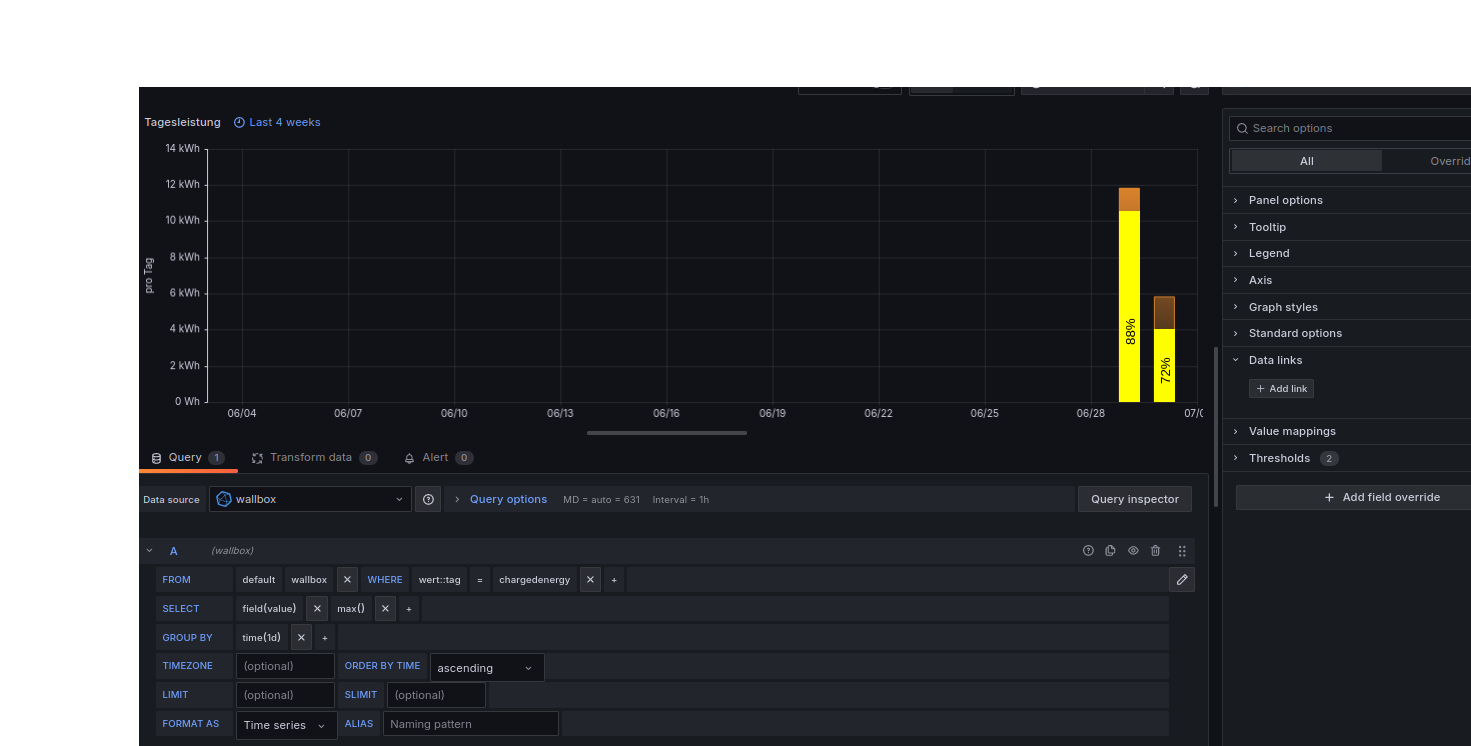Add GROUP BY clause with plus
The height and width of the screenshot is (746, 1471).
pos(325,638)
